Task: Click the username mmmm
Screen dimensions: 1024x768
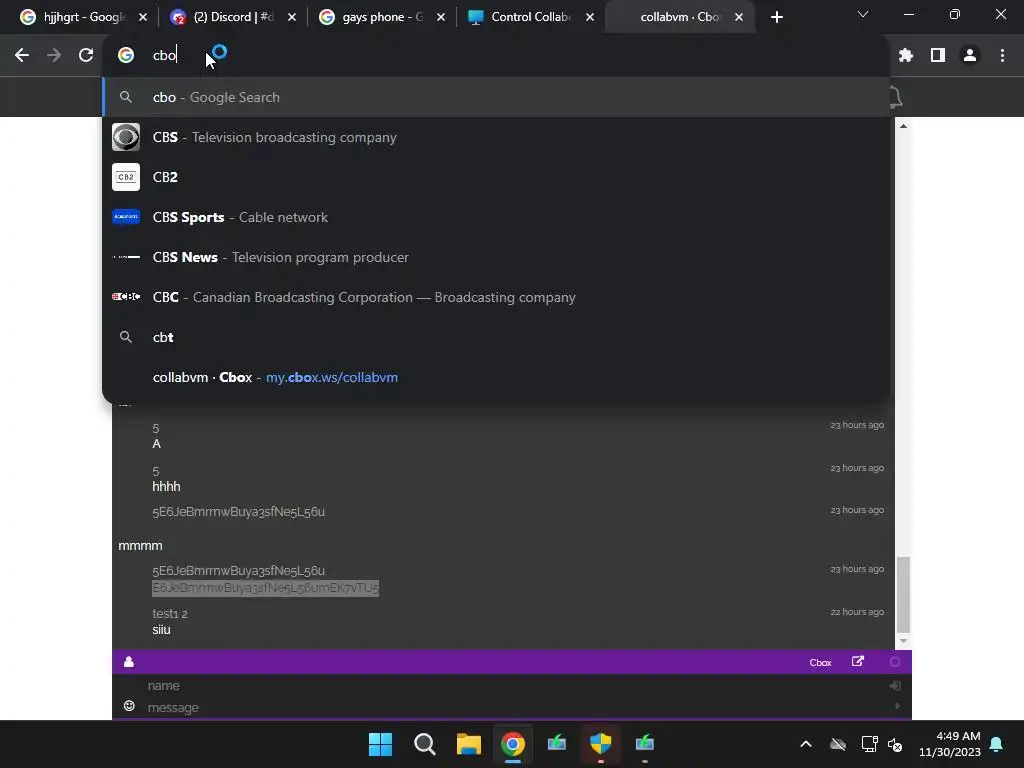Action: (x=140, y=545)
